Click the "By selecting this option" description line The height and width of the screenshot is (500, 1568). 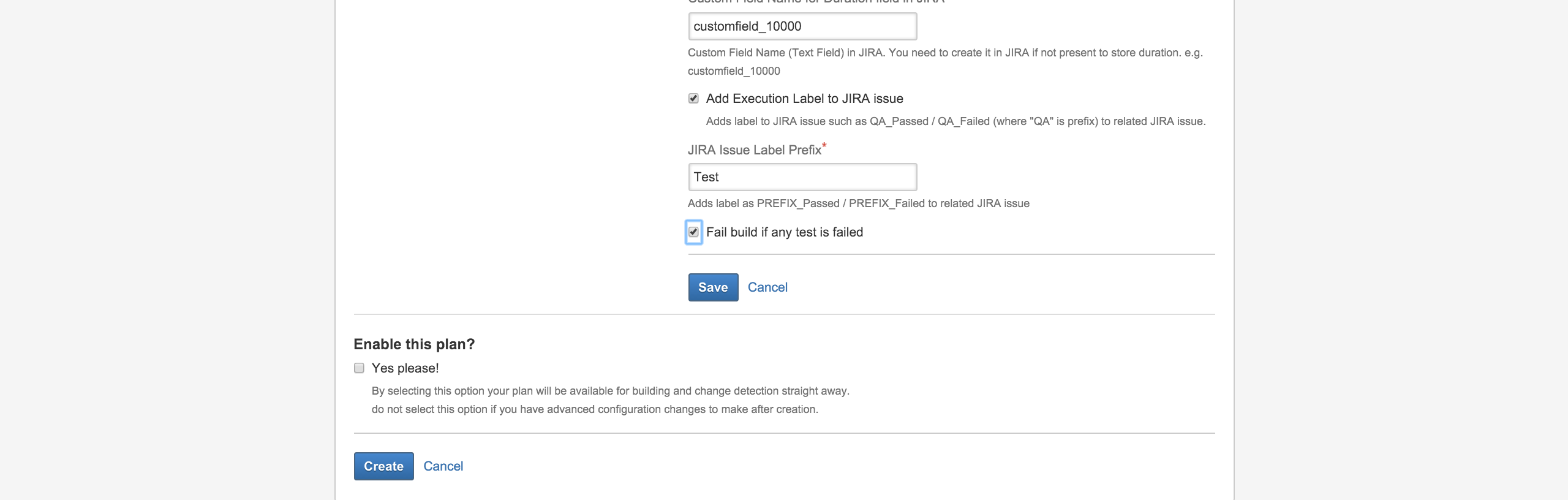click(x=610, y=391)
